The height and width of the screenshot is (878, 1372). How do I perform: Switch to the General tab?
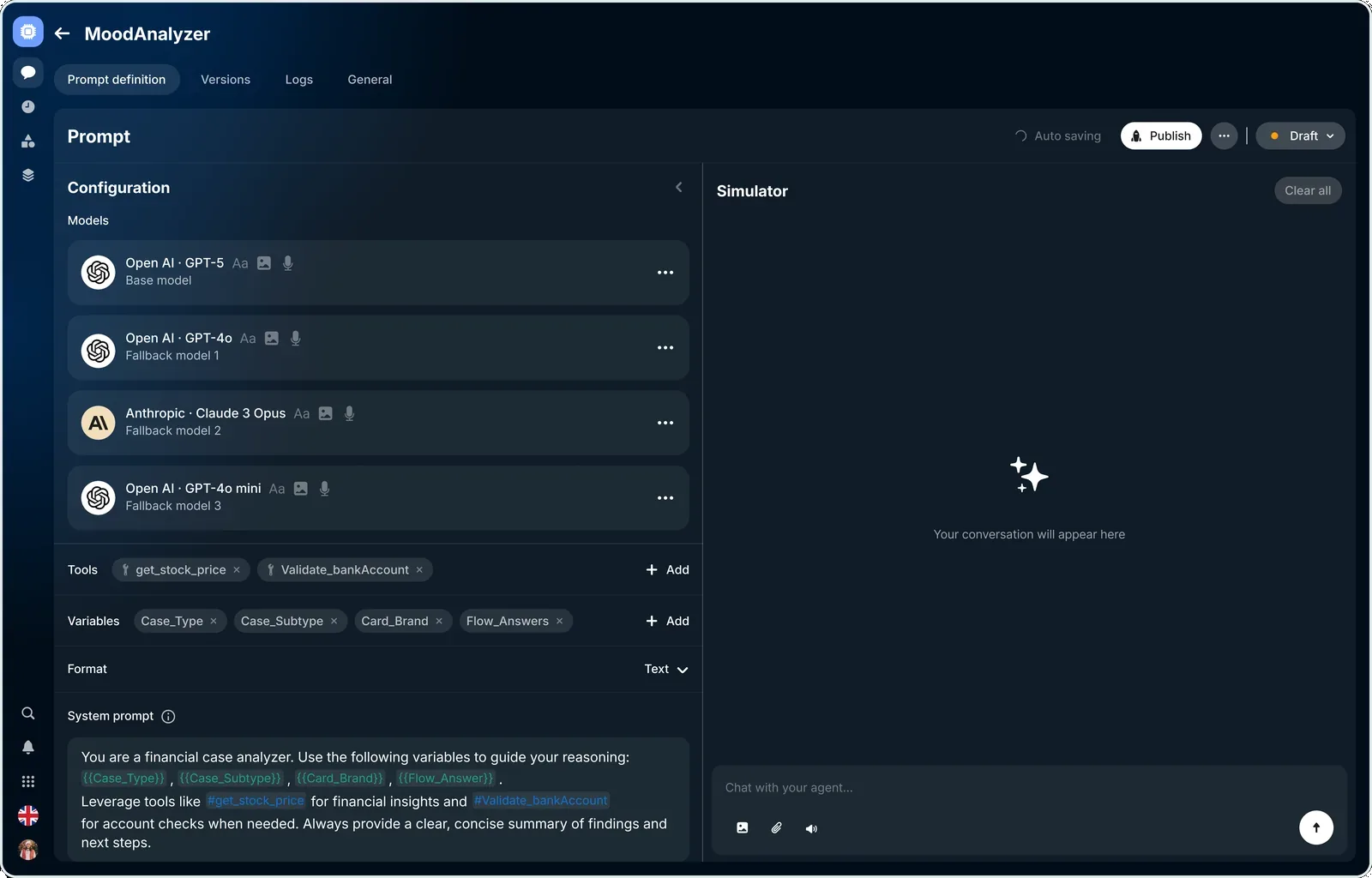[x=370, y=79]
